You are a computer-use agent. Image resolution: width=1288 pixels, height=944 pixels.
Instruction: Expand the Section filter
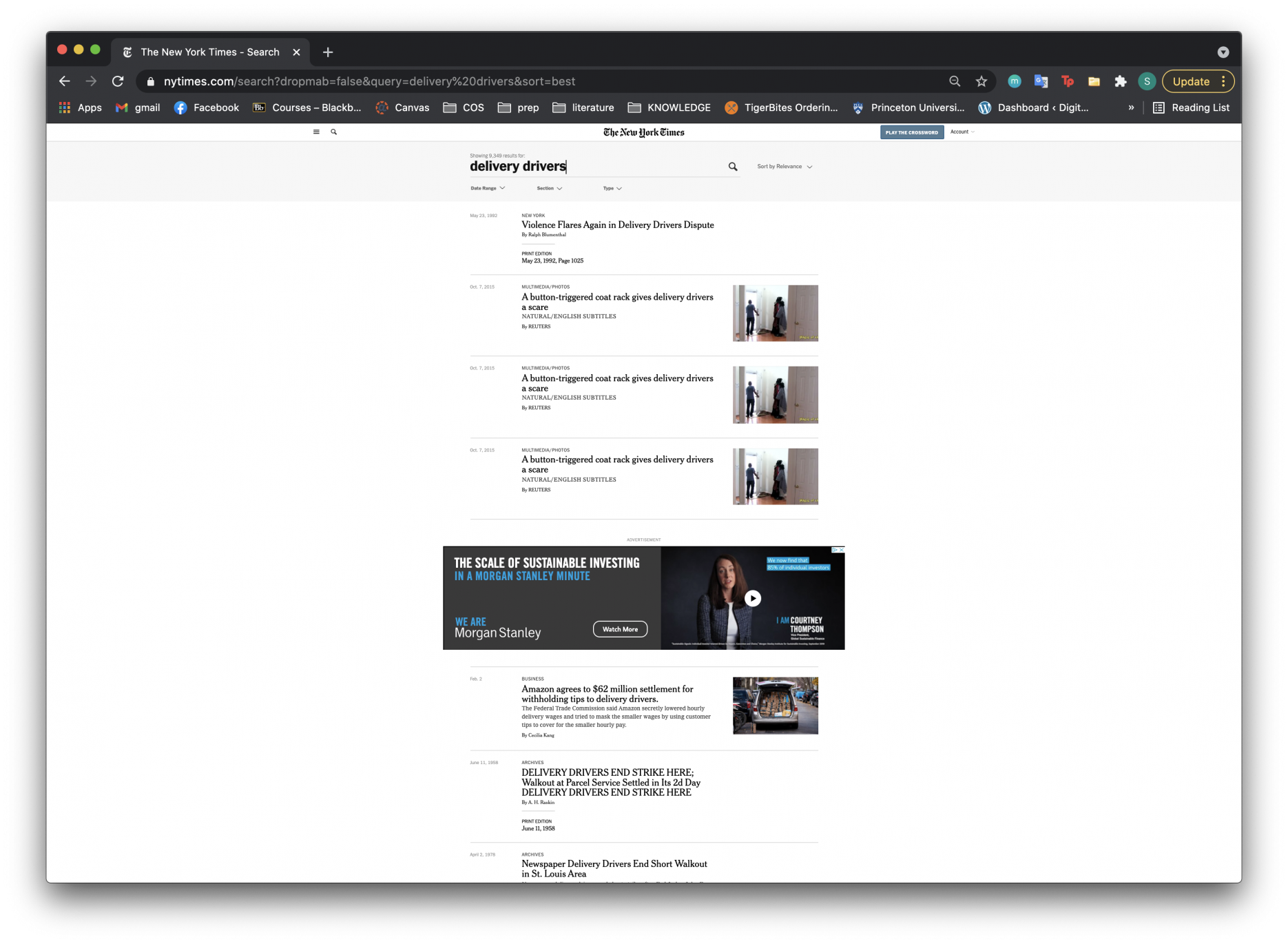pos(550,188)
